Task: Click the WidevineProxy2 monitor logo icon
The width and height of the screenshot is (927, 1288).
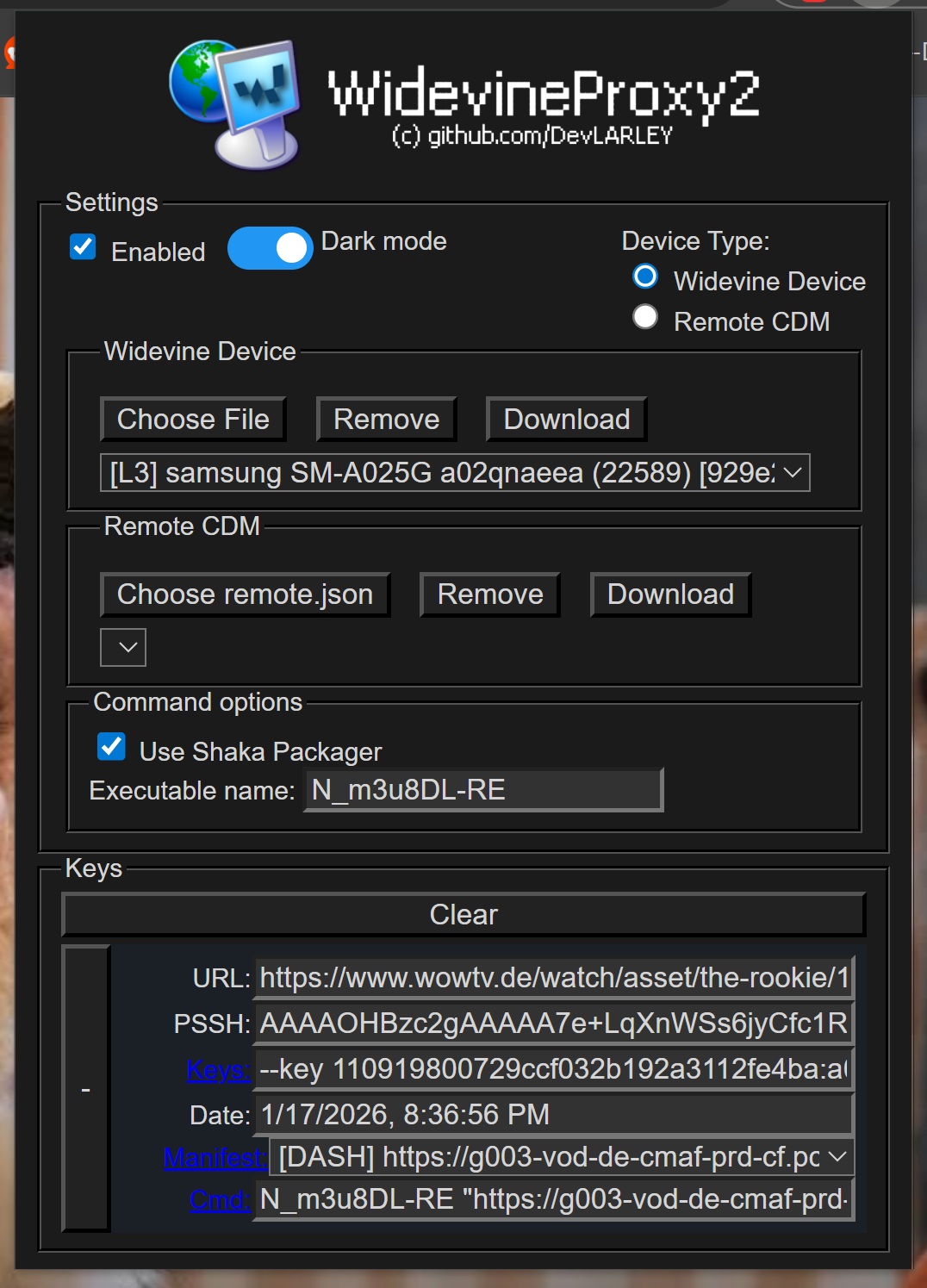Action: tap(235, 104)
